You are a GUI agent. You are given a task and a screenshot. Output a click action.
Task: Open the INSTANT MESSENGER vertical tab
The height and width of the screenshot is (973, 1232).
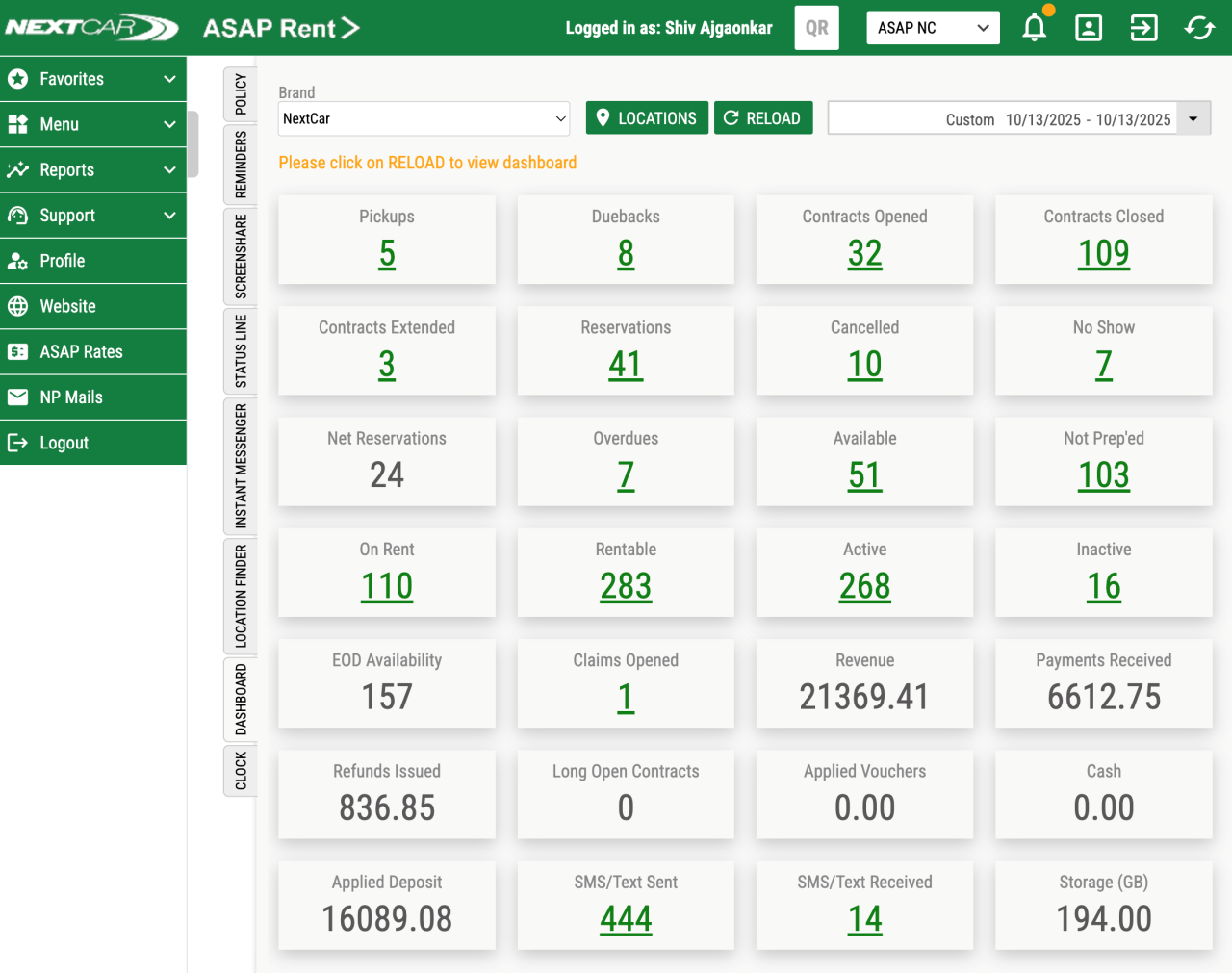coord(241,466)
